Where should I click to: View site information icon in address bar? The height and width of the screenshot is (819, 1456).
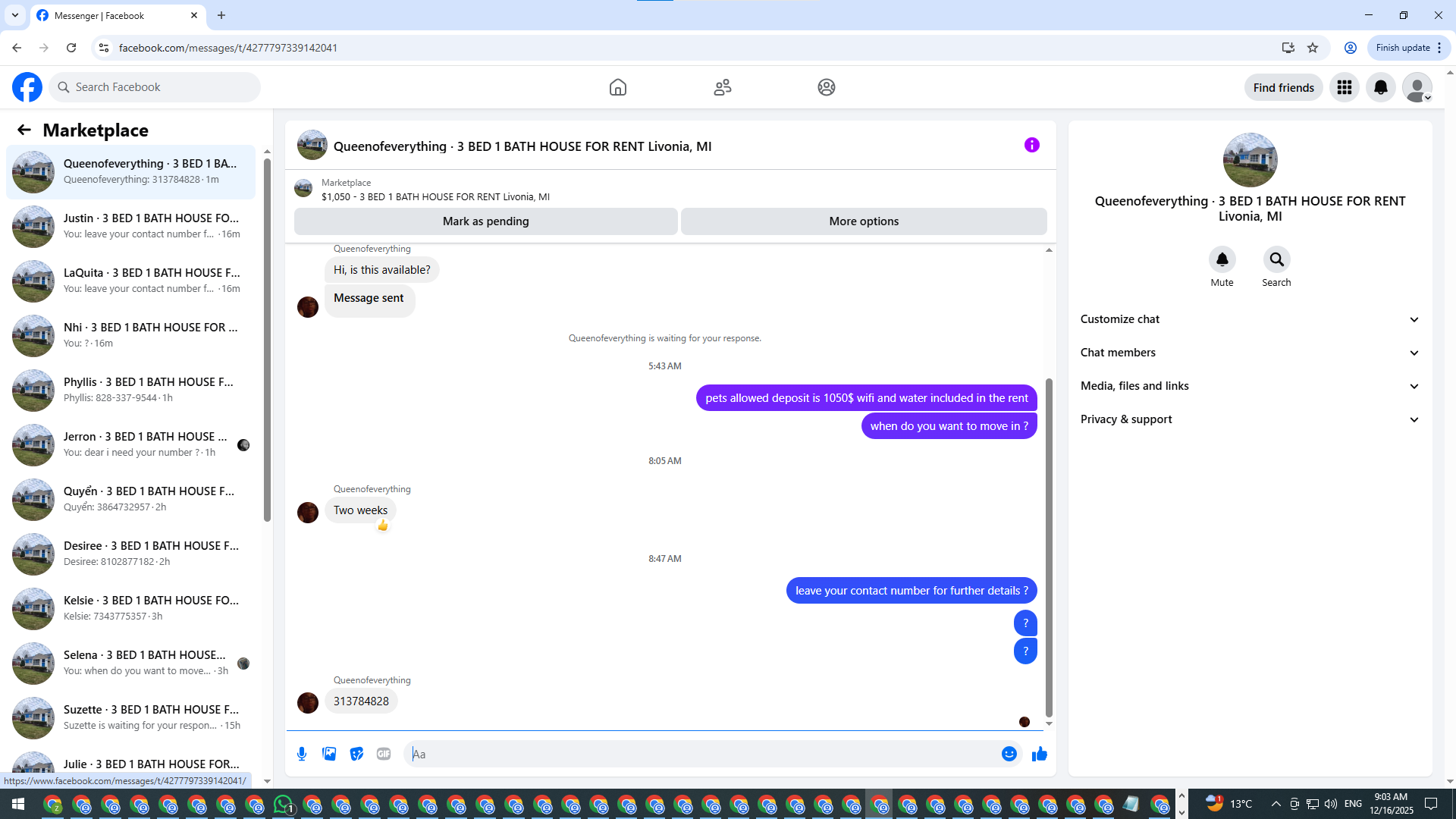click(x=104, y=48)
